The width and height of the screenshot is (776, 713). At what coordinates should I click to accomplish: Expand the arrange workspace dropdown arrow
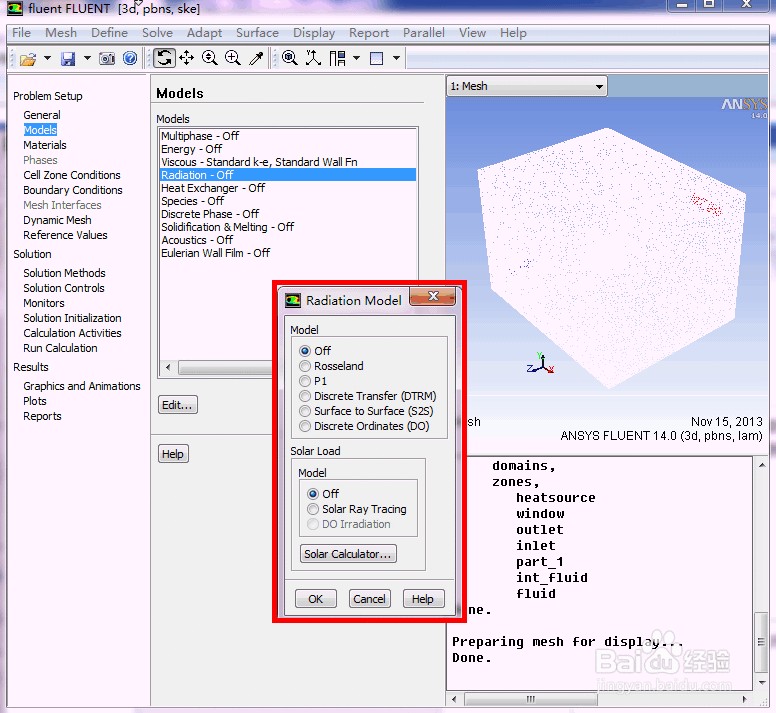pos(356,58)
